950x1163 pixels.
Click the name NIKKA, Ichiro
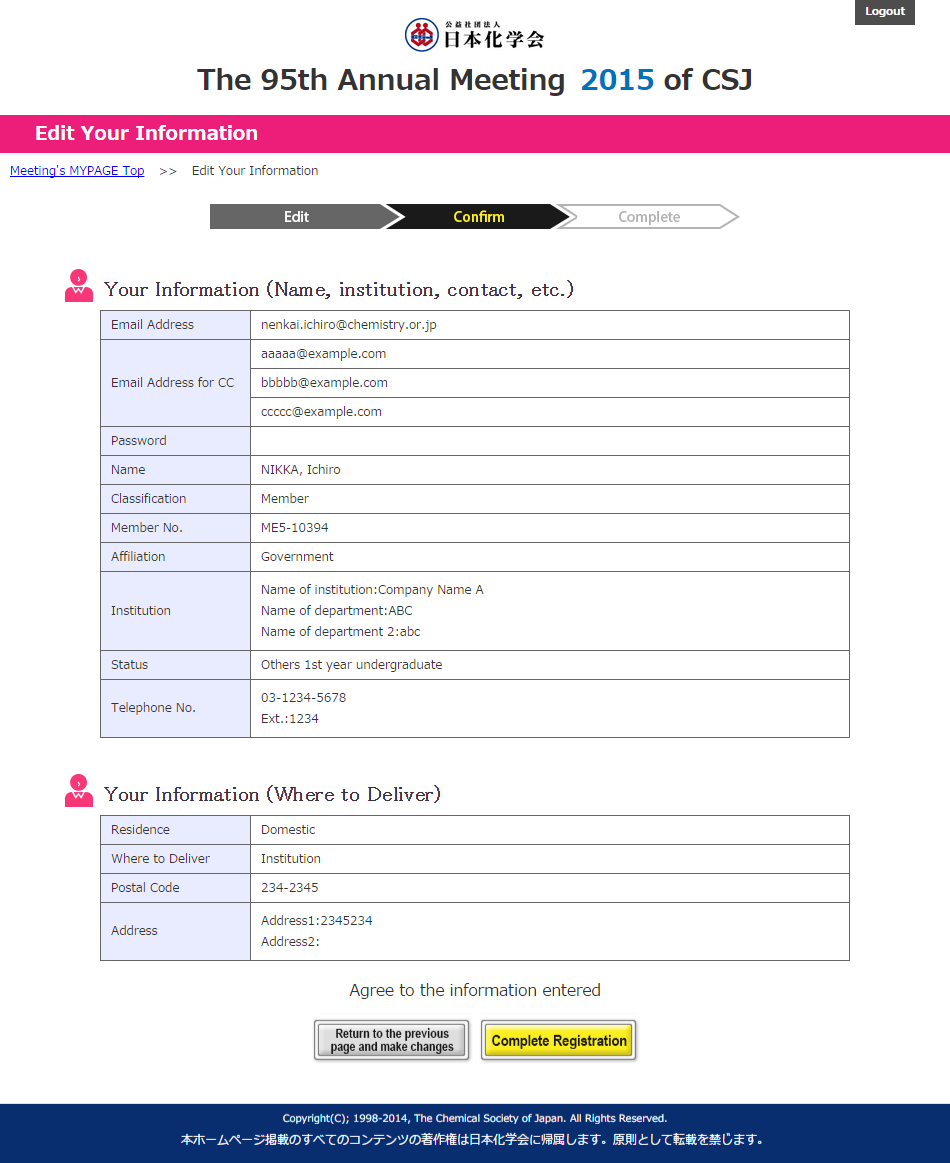pyautogui.click(x=300, y=470)
